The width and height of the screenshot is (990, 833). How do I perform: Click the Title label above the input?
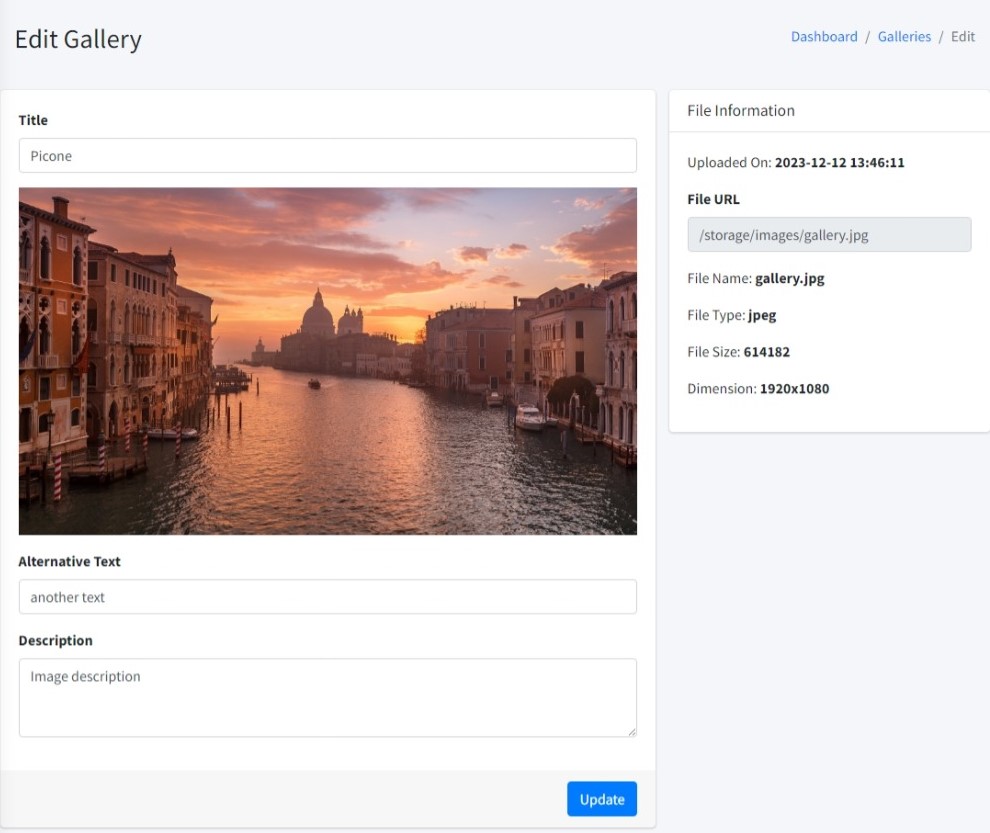[x=33, y=120]
